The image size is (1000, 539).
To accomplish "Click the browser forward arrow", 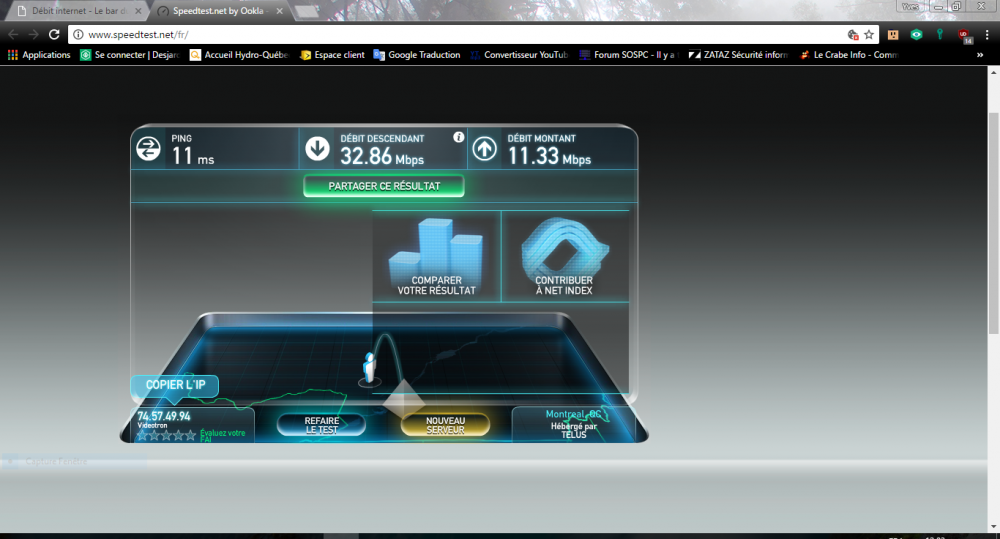I will (33, 34).
